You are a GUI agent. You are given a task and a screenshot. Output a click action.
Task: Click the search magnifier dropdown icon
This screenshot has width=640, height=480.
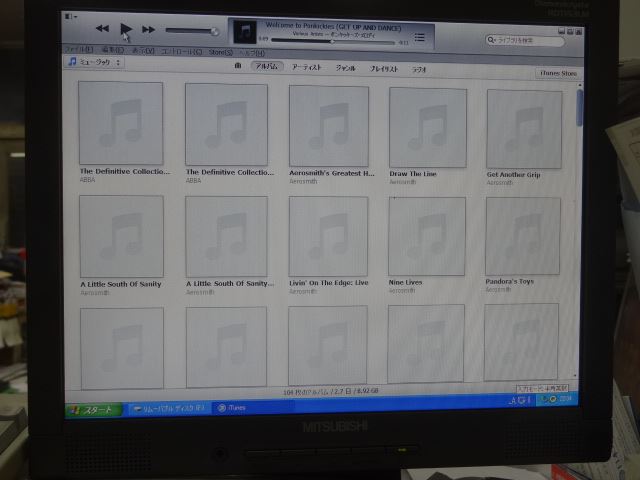coord(491,40)
